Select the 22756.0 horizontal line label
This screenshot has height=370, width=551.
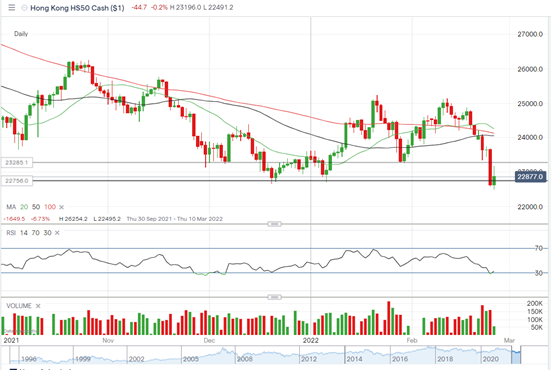(x=17, y=181)
